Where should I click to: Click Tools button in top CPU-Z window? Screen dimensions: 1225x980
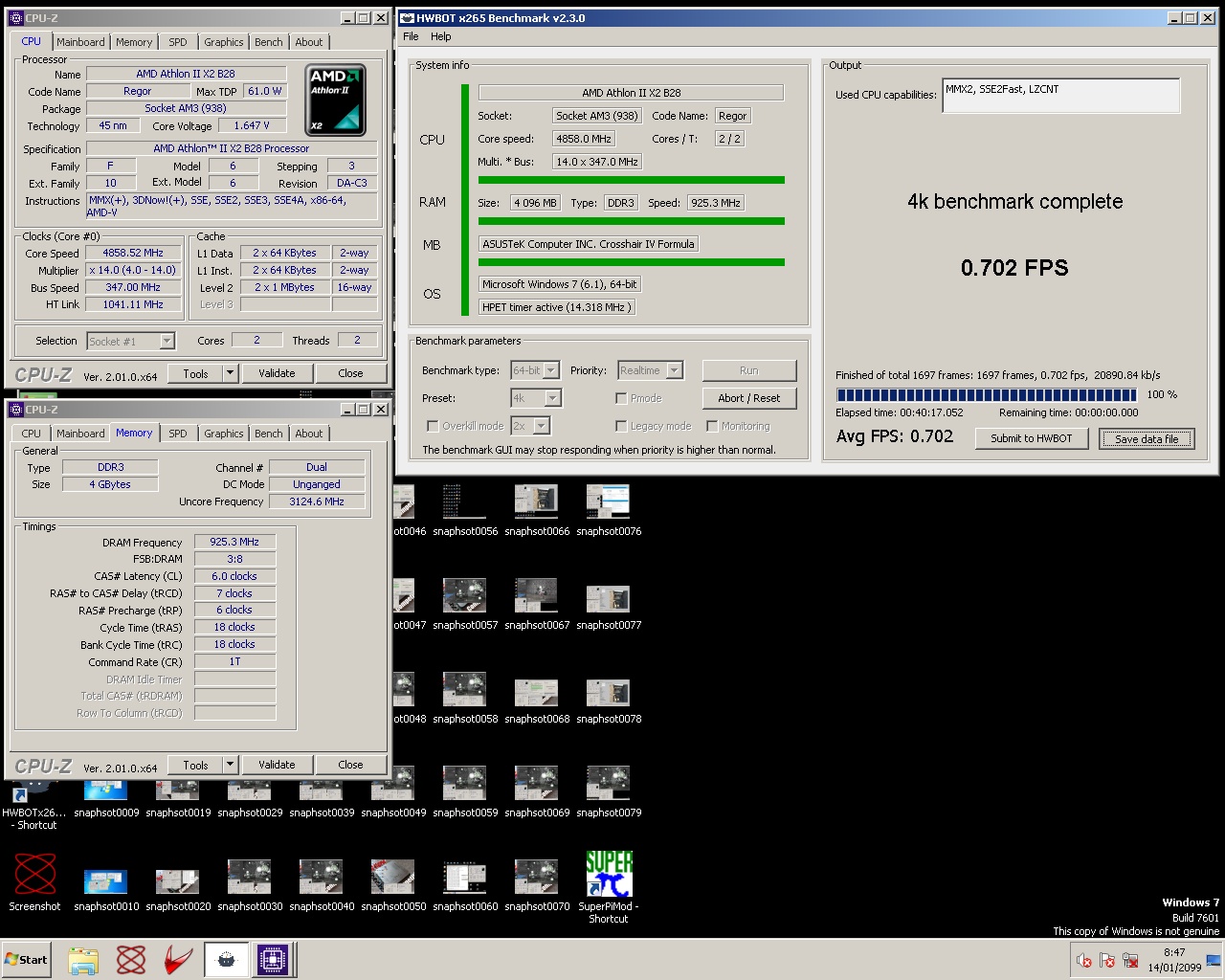pos(196,373)
